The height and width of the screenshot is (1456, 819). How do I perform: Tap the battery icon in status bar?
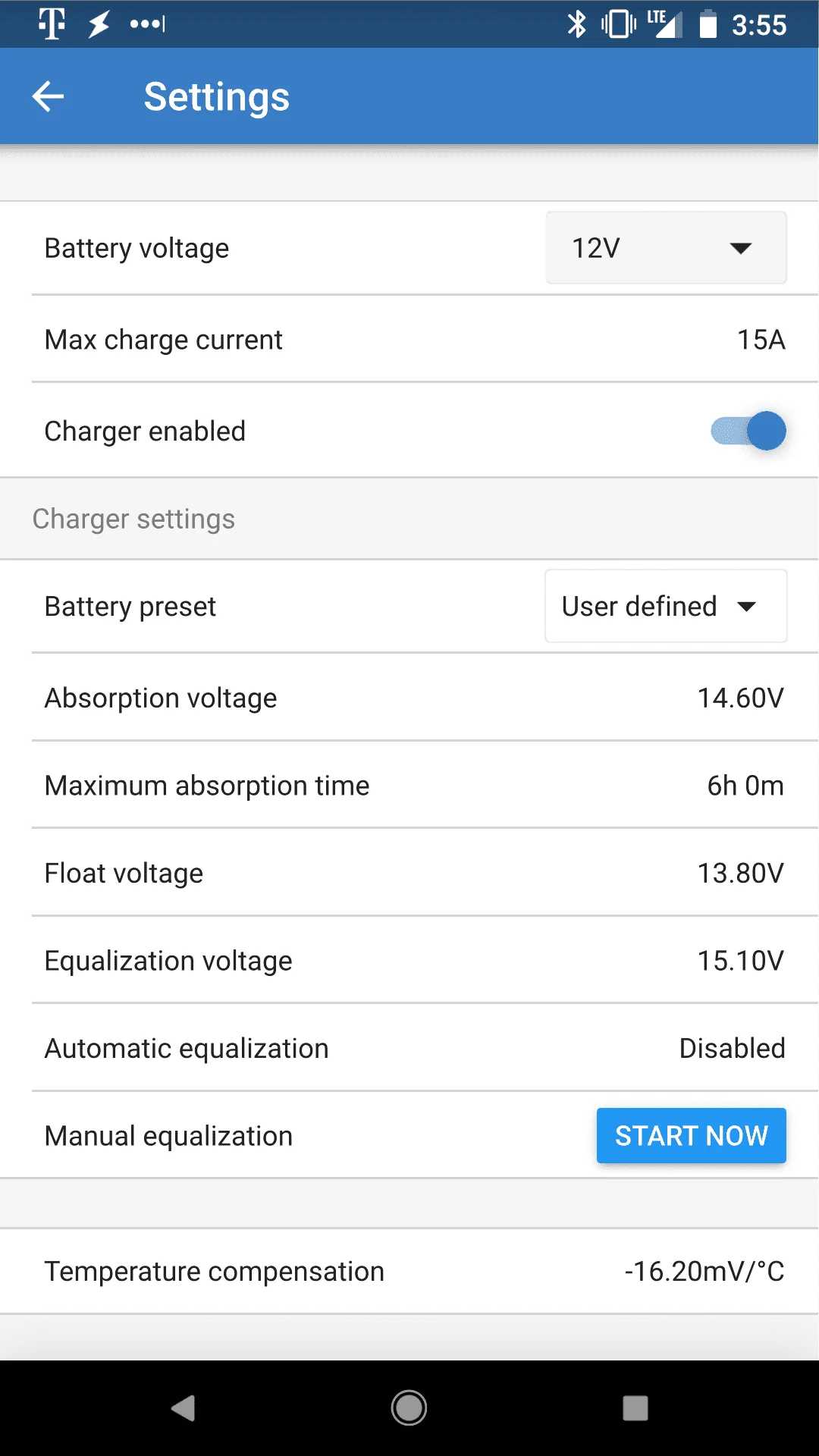pyautogui.click(x=708, y=24)
